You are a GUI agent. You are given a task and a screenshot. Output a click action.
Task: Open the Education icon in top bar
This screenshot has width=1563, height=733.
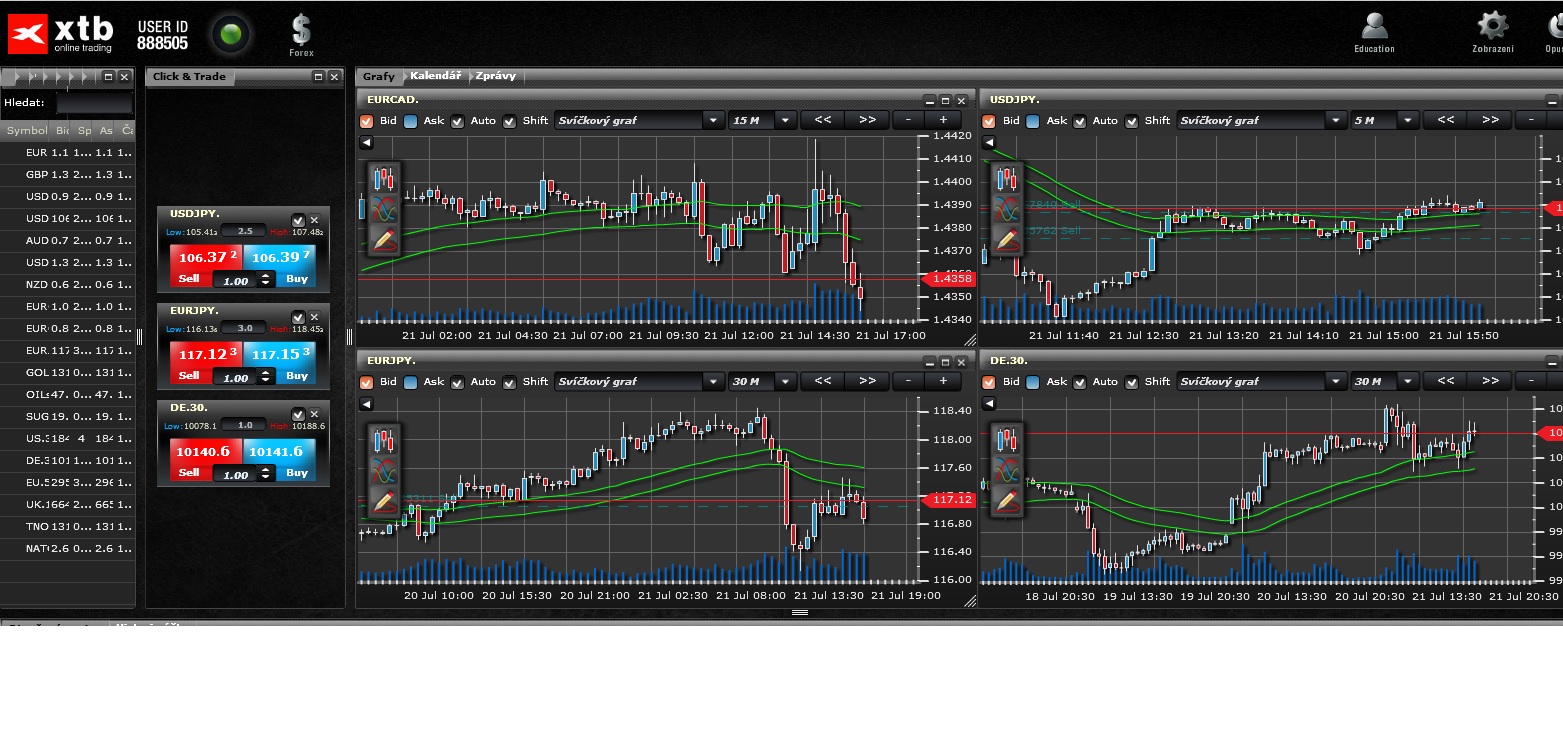click(1374, 28)
